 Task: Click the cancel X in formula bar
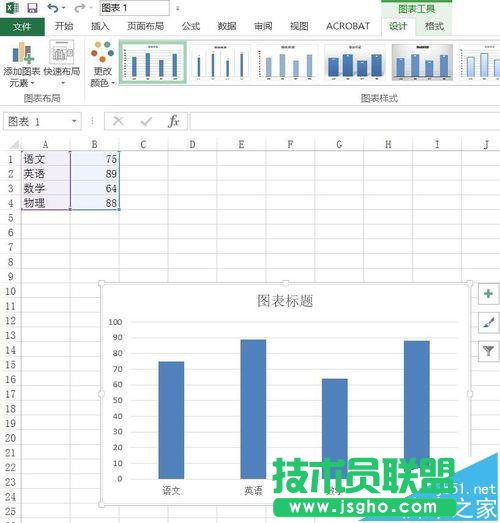click(x=118, y=121)
